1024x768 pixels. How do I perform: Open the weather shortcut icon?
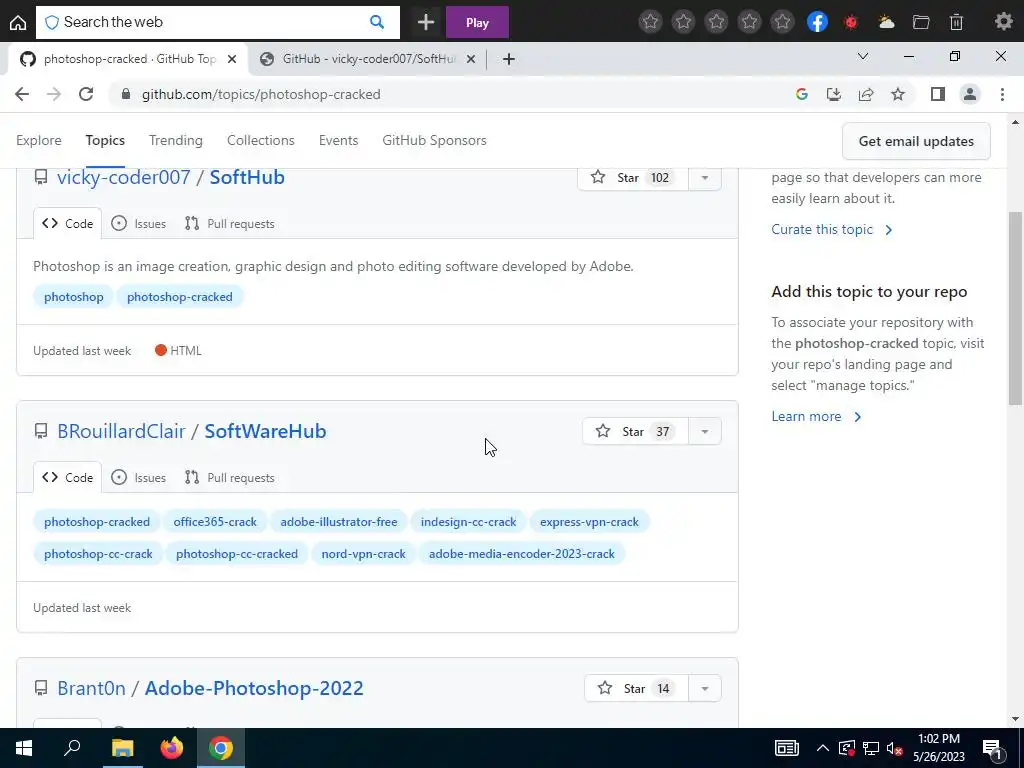pos(886,23)
